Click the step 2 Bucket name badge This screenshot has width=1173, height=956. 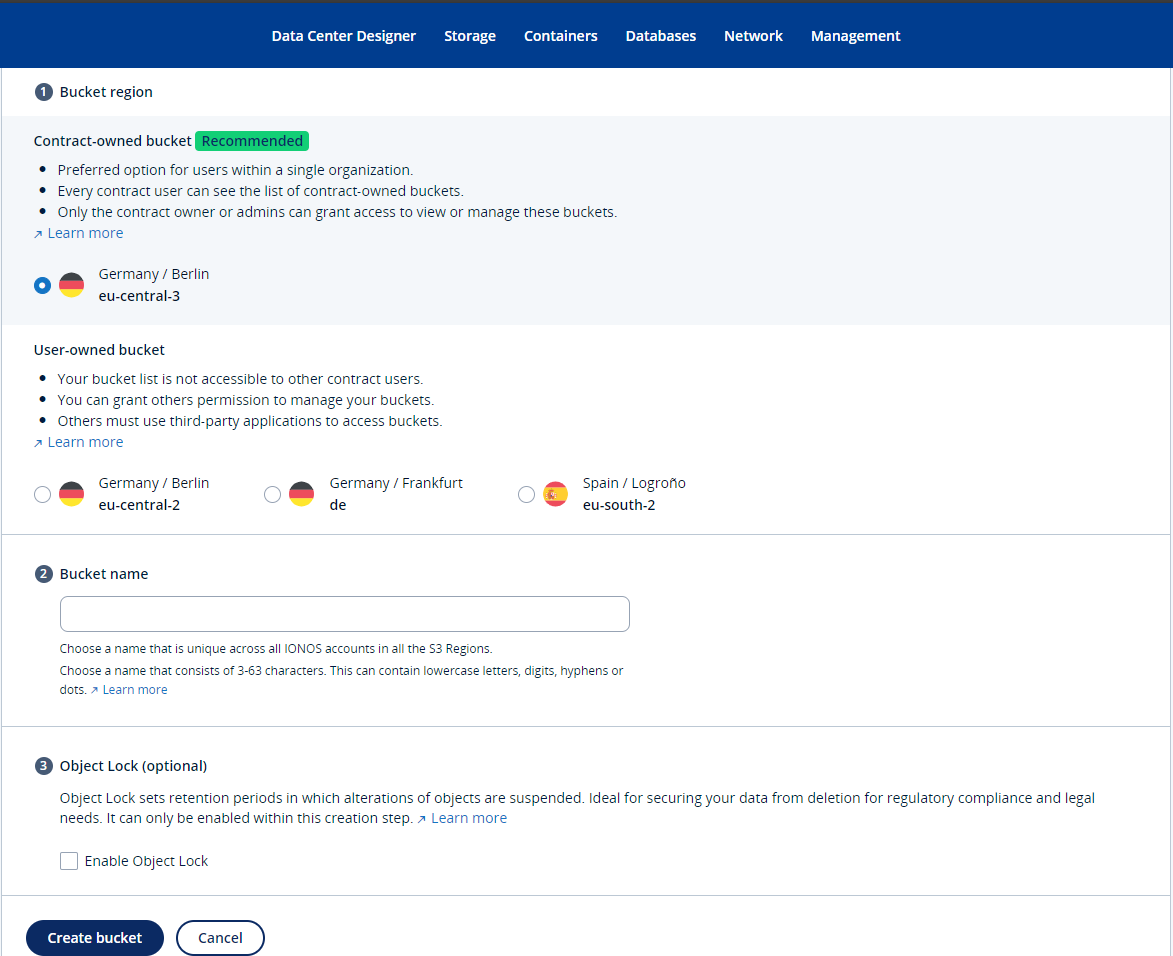tap(43, 573)
